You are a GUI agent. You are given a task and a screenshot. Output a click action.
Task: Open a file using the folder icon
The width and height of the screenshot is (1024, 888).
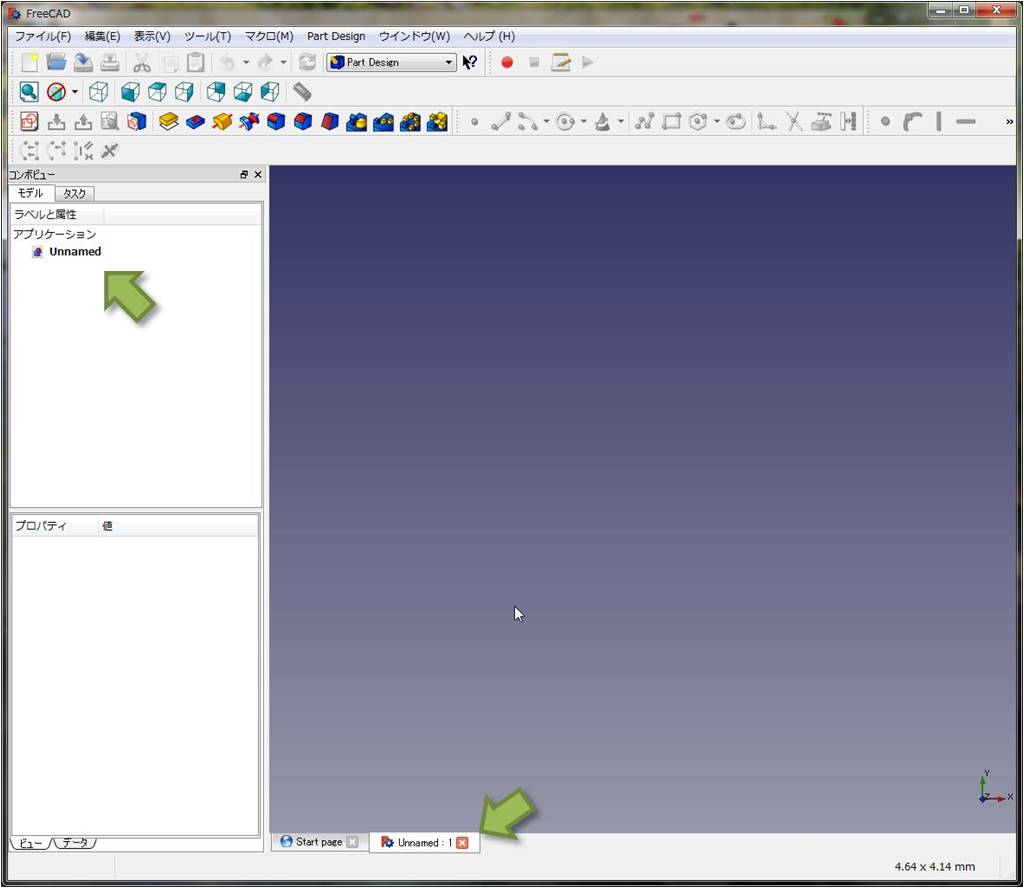tap(56, 63)
